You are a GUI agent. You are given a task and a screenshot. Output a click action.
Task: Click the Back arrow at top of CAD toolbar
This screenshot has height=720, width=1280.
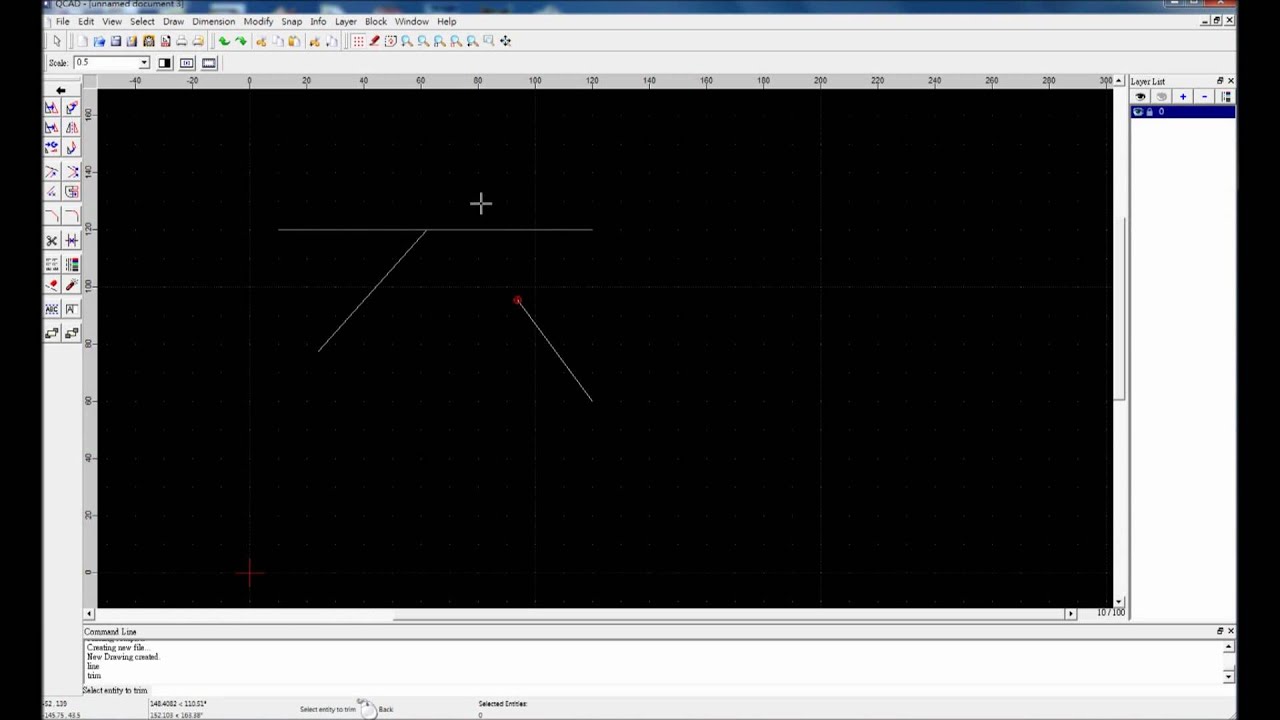(61, 90)
